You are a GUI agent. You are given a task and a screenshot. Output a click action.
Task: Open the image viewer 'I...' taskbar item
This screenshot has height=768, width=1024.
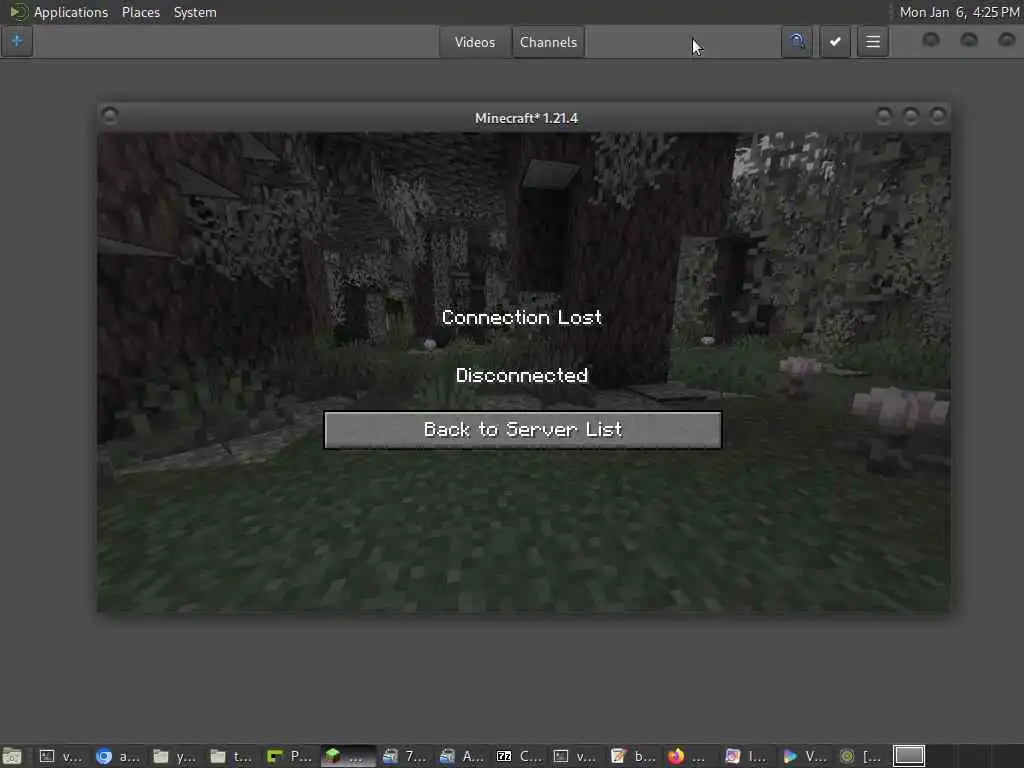tap(746, 756)
